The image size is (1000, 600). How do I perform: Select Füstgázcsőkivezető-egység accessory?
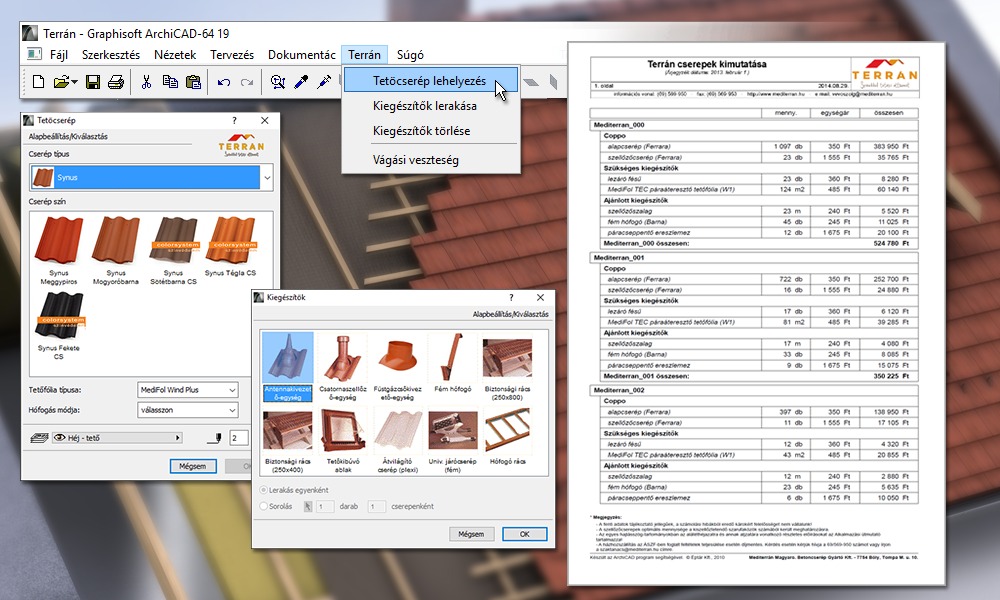(x=397, y=367)
